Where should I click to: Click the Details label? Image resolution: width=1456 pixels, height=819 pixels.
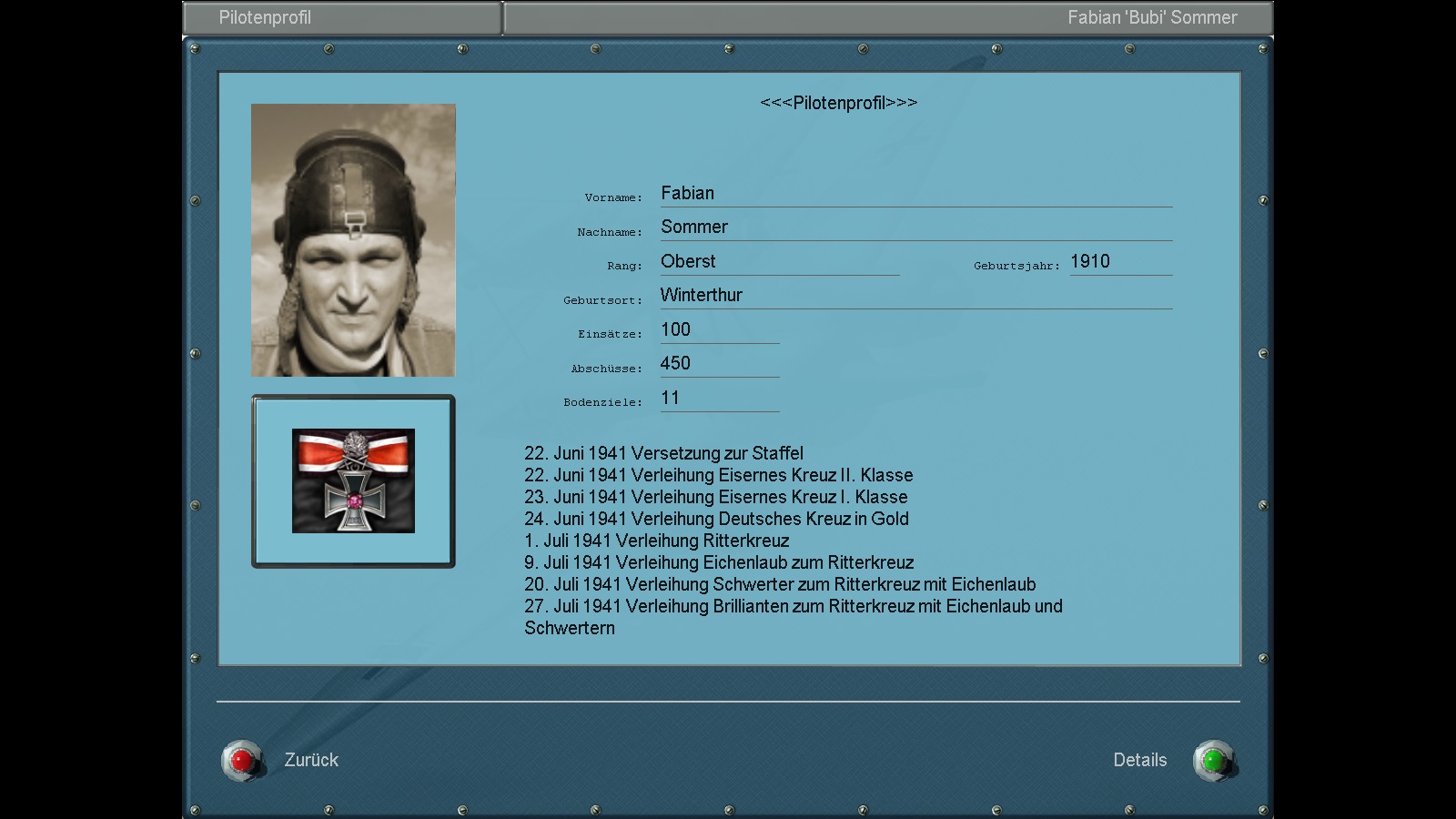[1140, 760]
